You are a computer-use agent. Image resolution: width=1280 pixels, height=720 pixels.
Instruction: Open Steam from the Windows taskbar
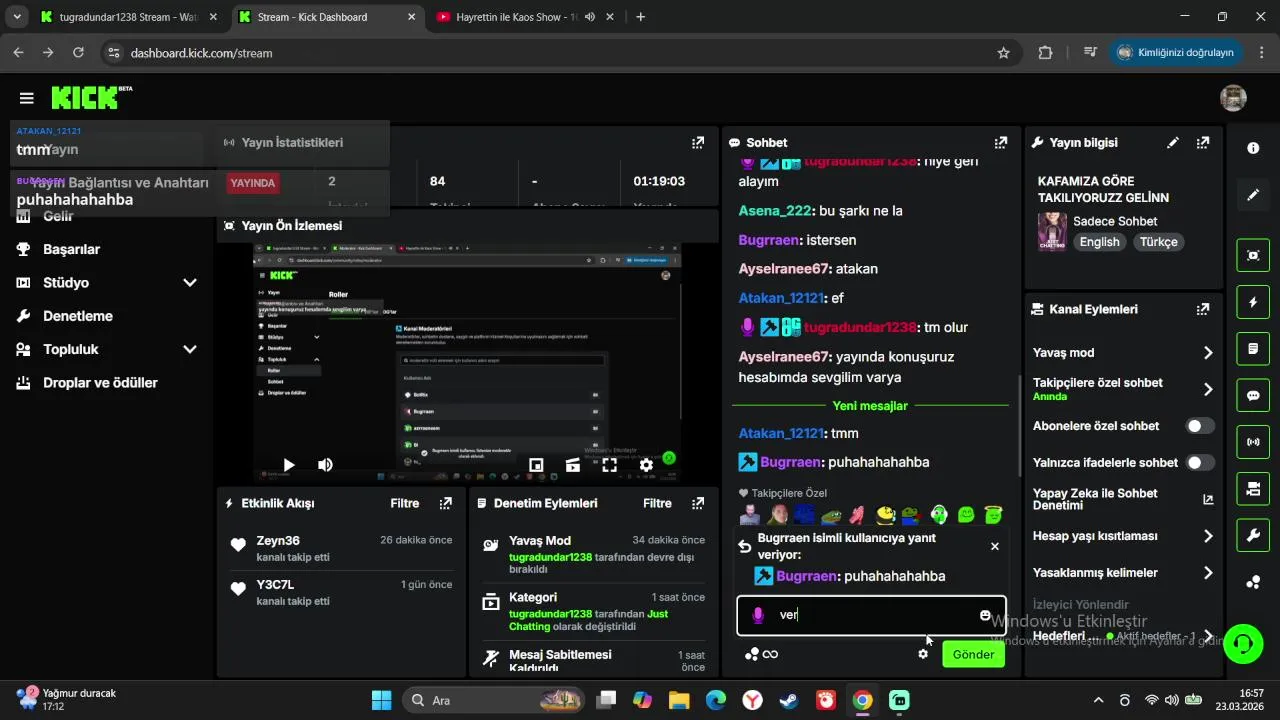tap(789, 700)
